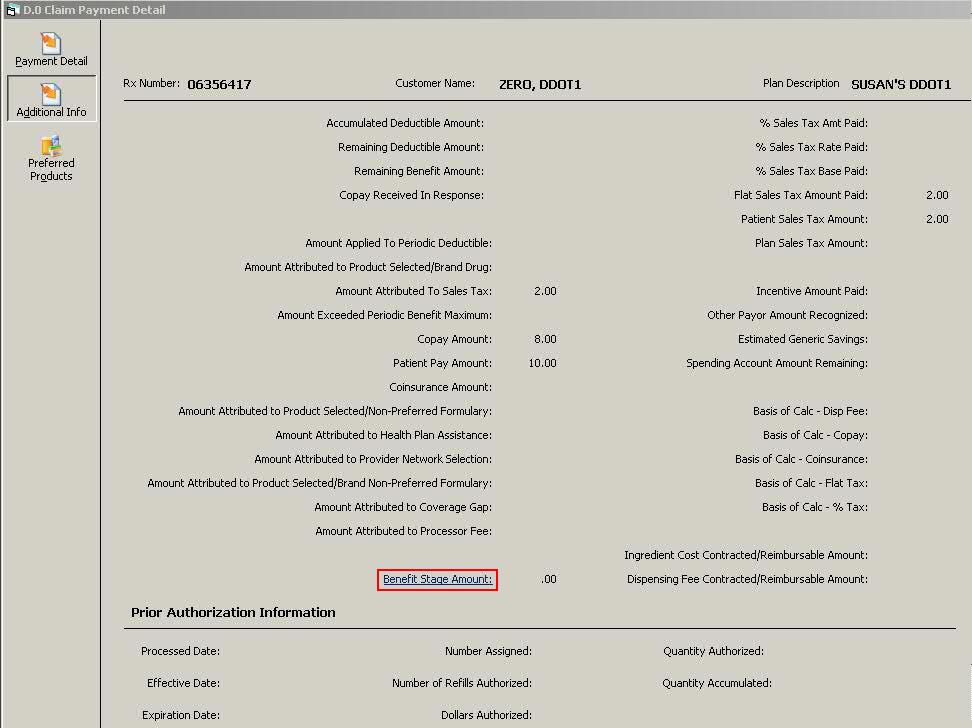
Task: Click Basis of Calc - Flat Tax label
Action: point(811,483)
